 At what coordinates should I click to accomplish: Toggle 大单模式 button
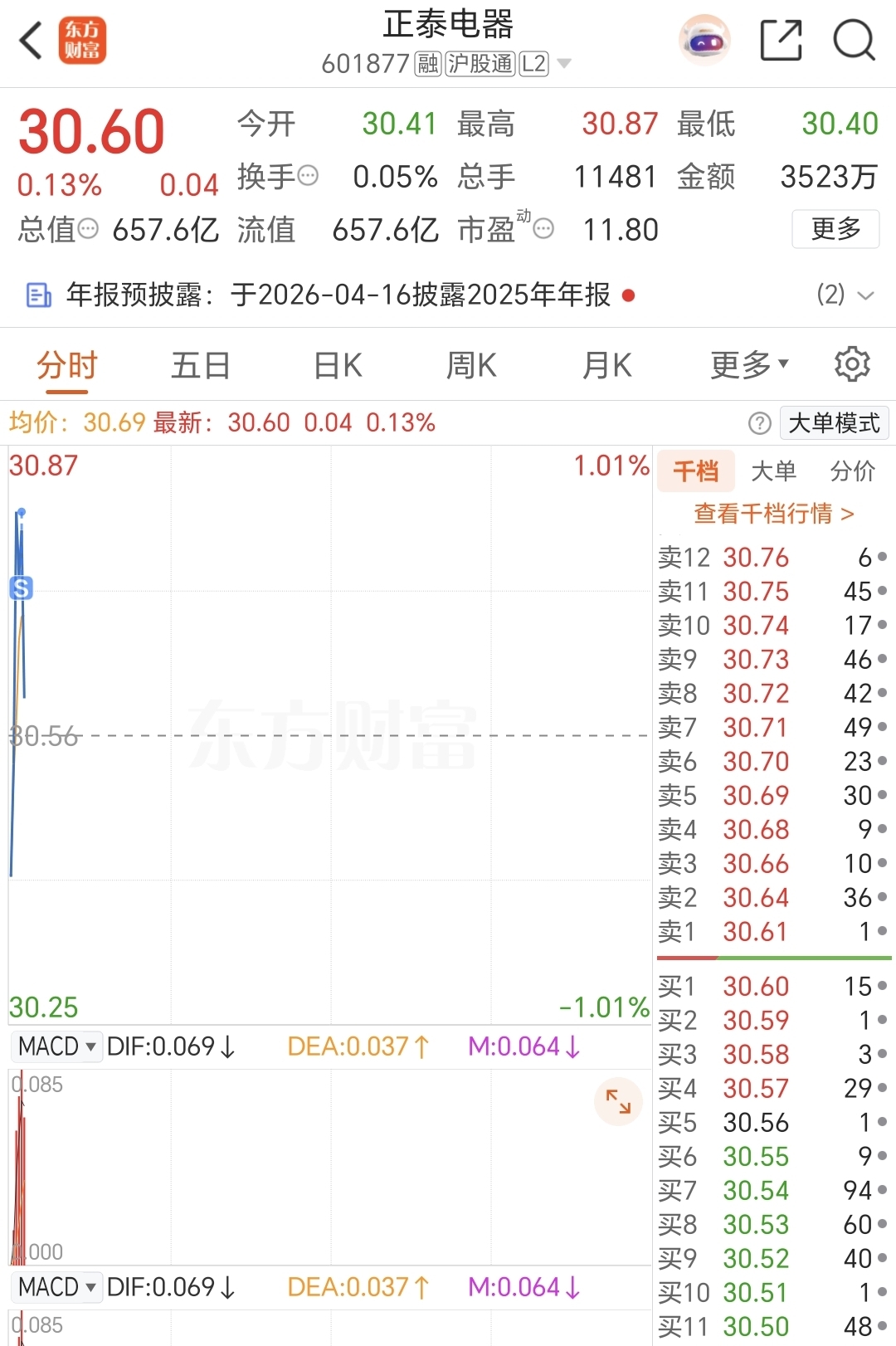(x=834, y=423)
